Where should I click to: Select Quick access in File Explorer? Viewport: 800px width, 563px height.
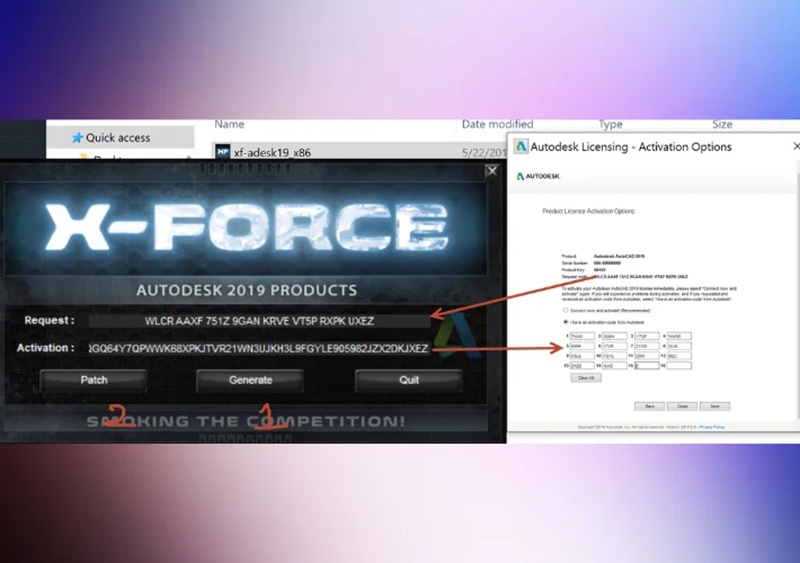120,137
